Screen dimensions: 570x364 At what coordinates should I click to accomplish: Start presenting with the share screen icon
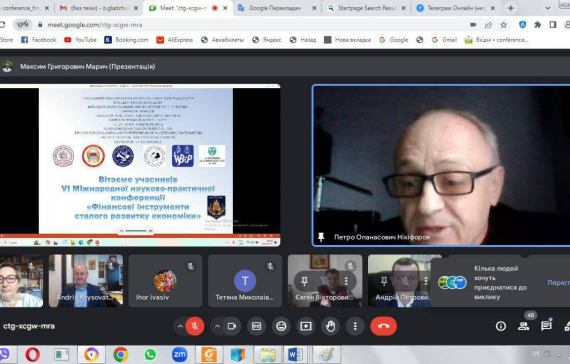[306, 326]
